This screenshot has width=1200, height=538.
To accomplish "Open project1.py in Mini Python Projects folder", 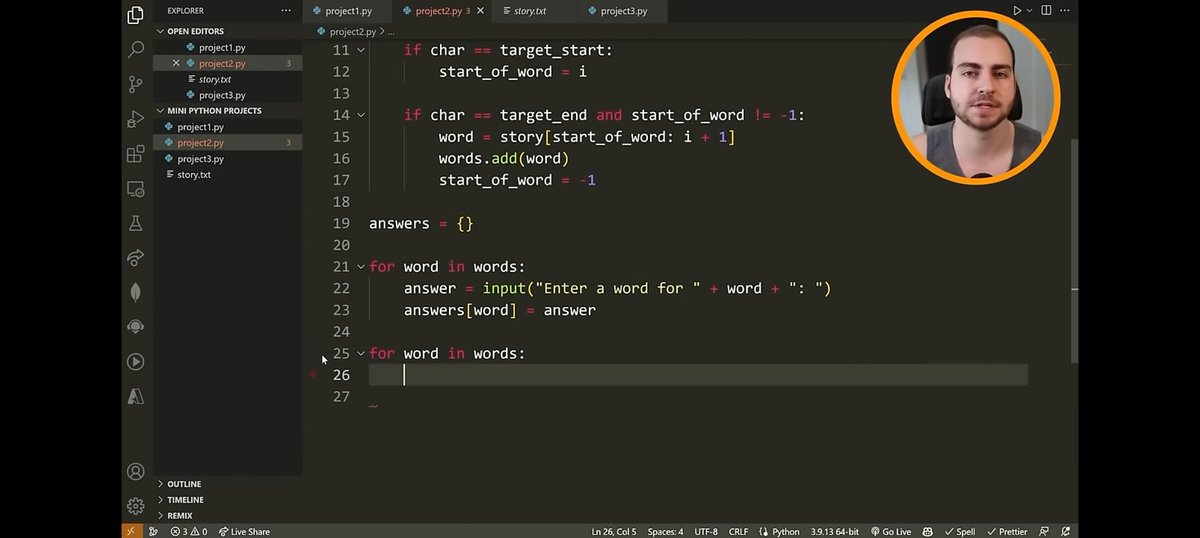I will (x=228, y=127).
